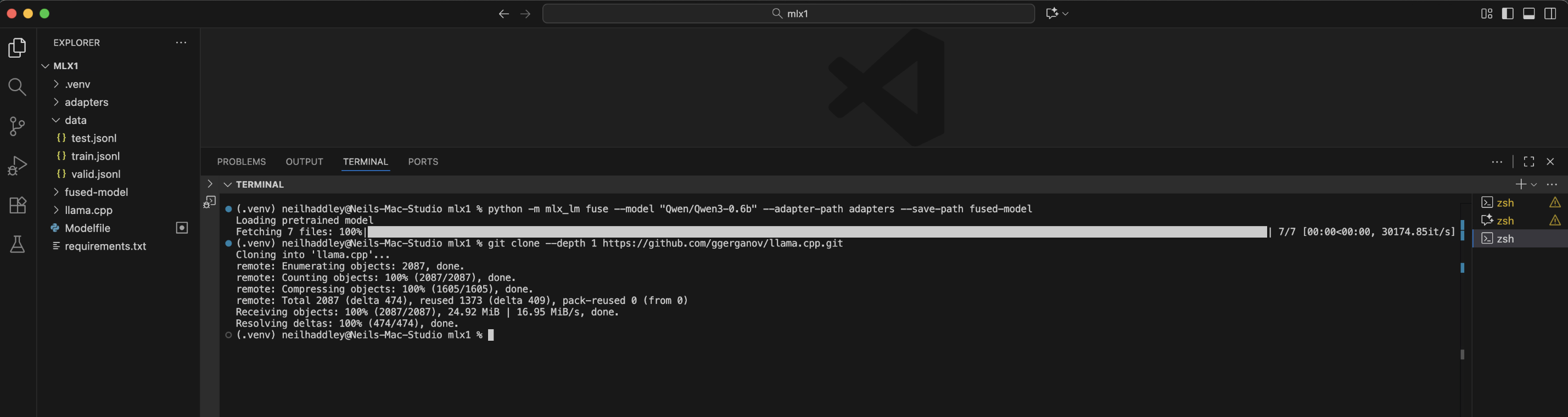The height and width of the screenshot is (417, 1568).
Task: Create a new terminal with plus
Action: (1521, 184)
